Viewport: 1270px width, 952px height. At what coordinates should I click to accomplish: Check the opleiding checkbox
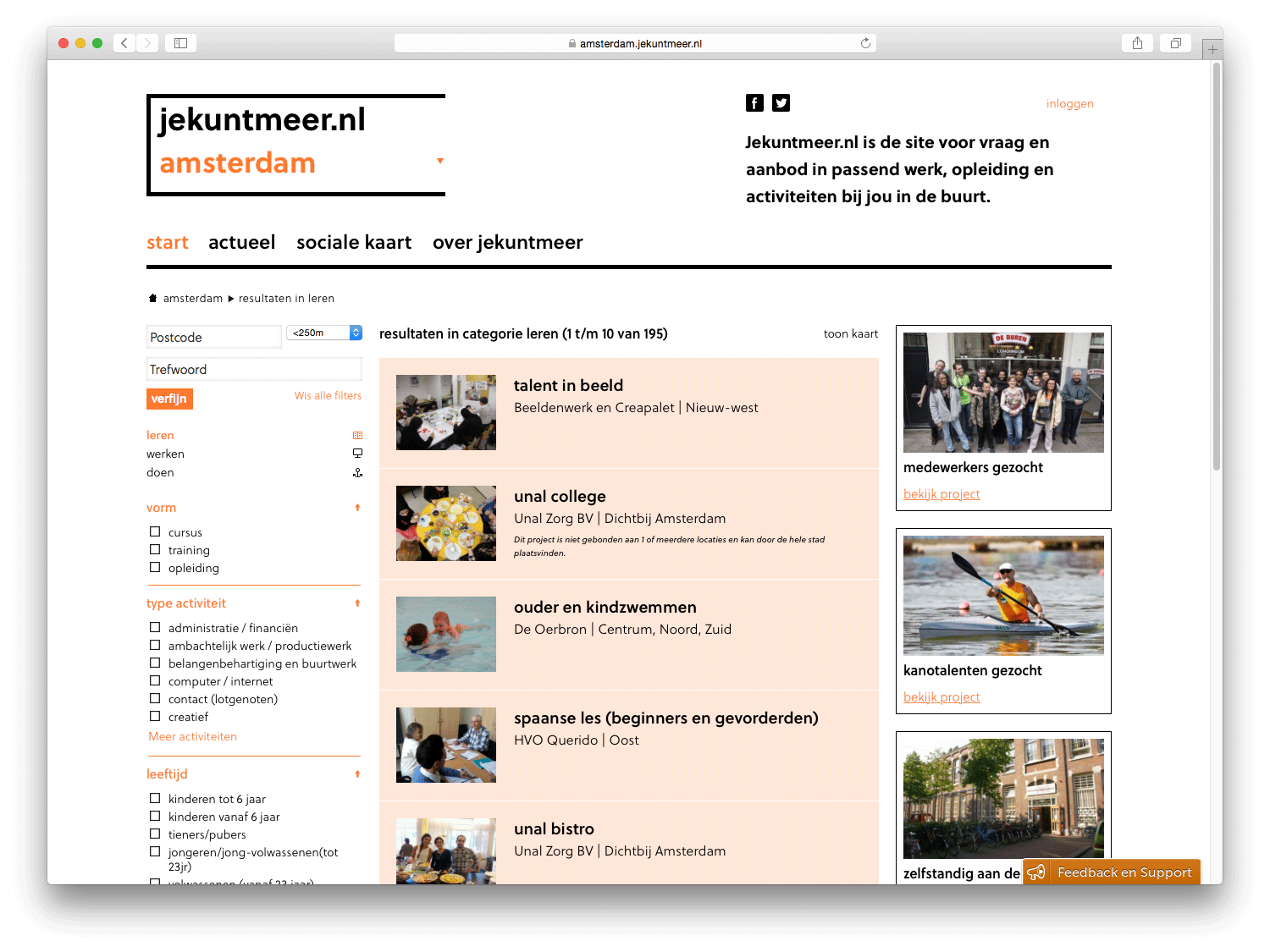[155, 567]
